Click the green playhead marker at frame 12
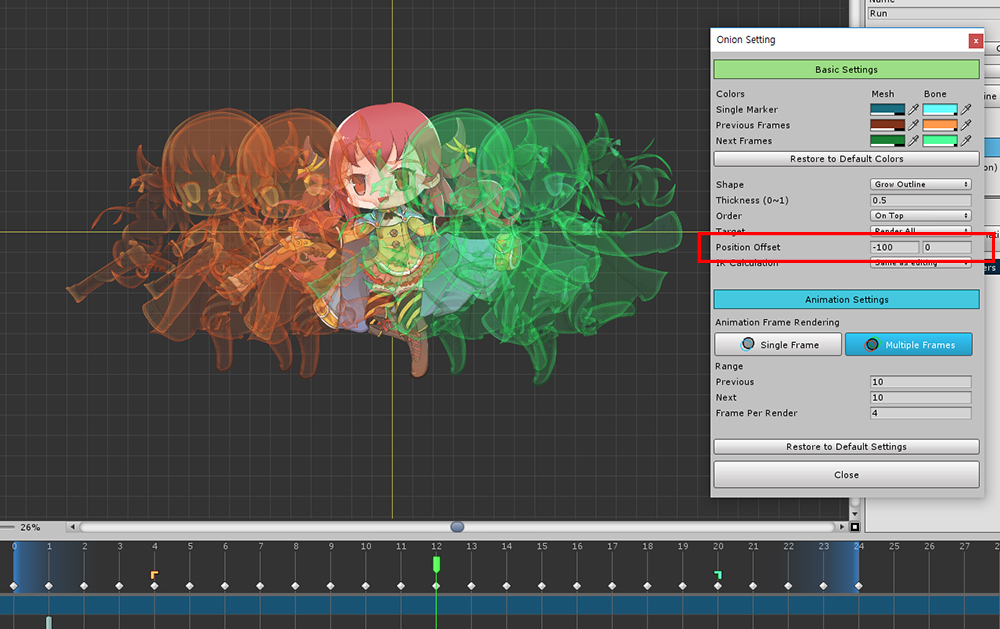The image size is (1000, 629). 436,565
